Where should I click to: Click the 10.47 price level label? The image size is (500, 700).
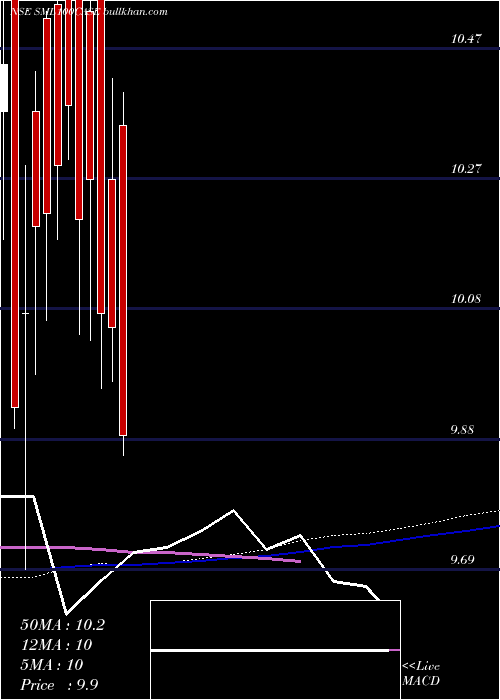[467, 39]
